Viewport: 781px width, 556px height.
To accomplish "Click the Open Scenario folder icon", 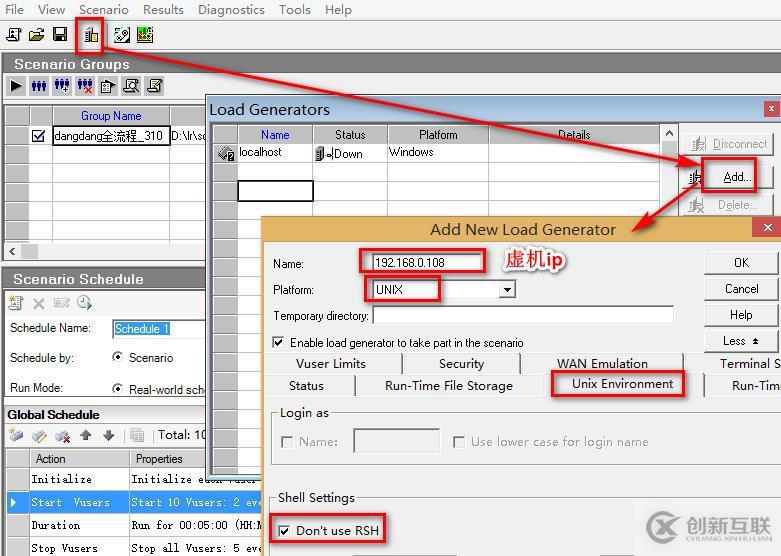I will (37, 34).
